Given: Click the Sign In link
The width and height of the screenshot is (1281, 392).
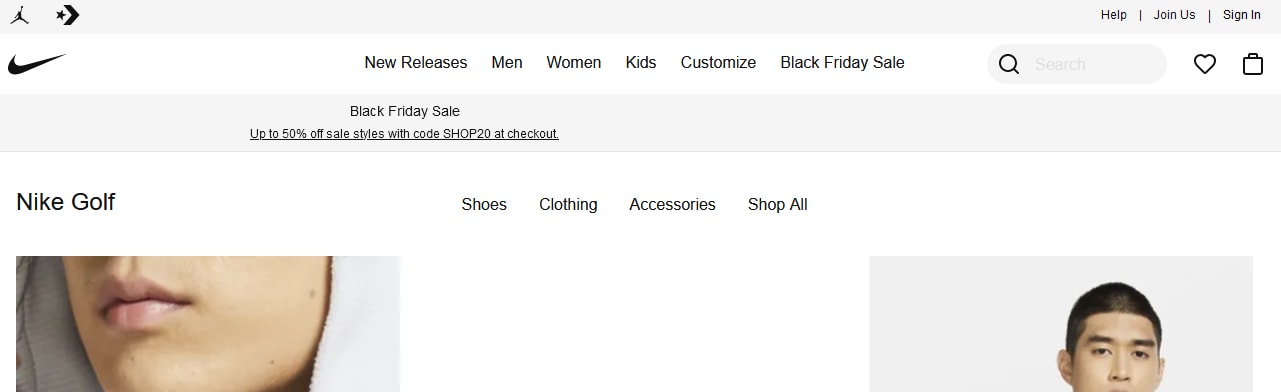Looking at the screenshot, I should 1242,15.
